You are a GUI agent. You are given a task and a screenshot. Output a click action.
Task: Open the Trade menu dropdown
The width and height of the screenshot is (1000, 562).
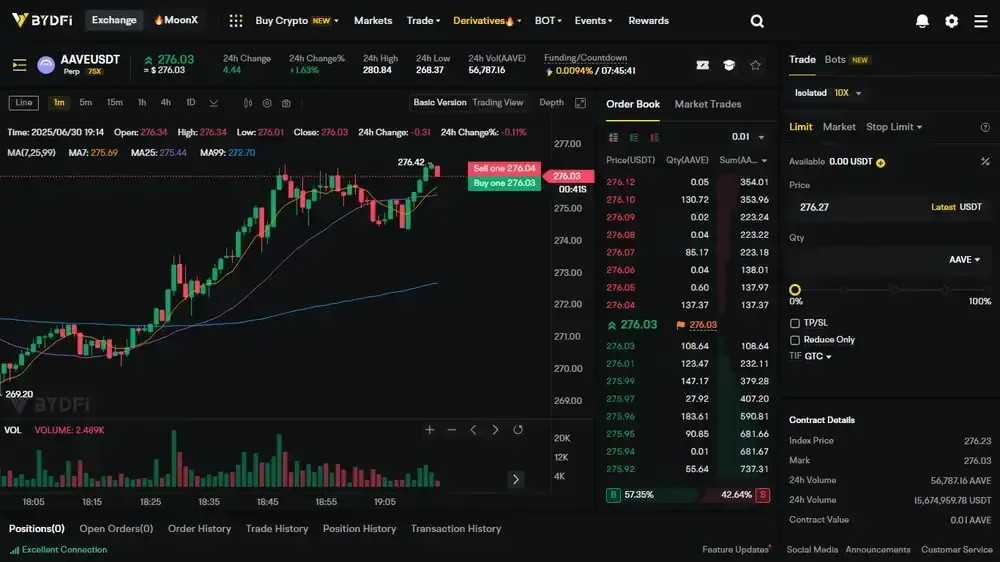pos(423,21)
